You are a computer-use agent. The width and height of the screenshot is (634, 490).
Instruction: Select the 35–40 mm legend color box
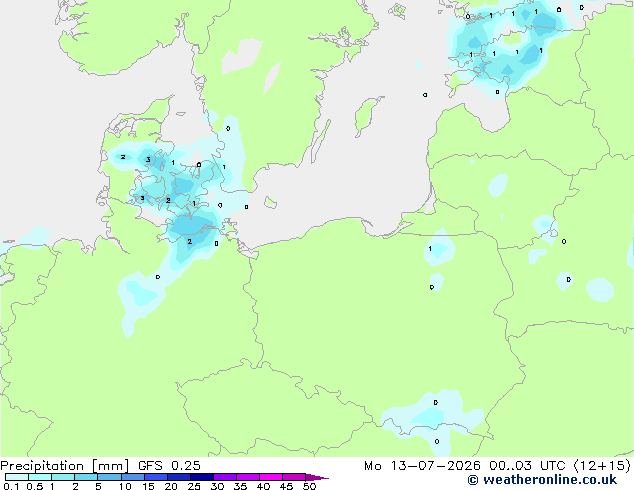247,477
